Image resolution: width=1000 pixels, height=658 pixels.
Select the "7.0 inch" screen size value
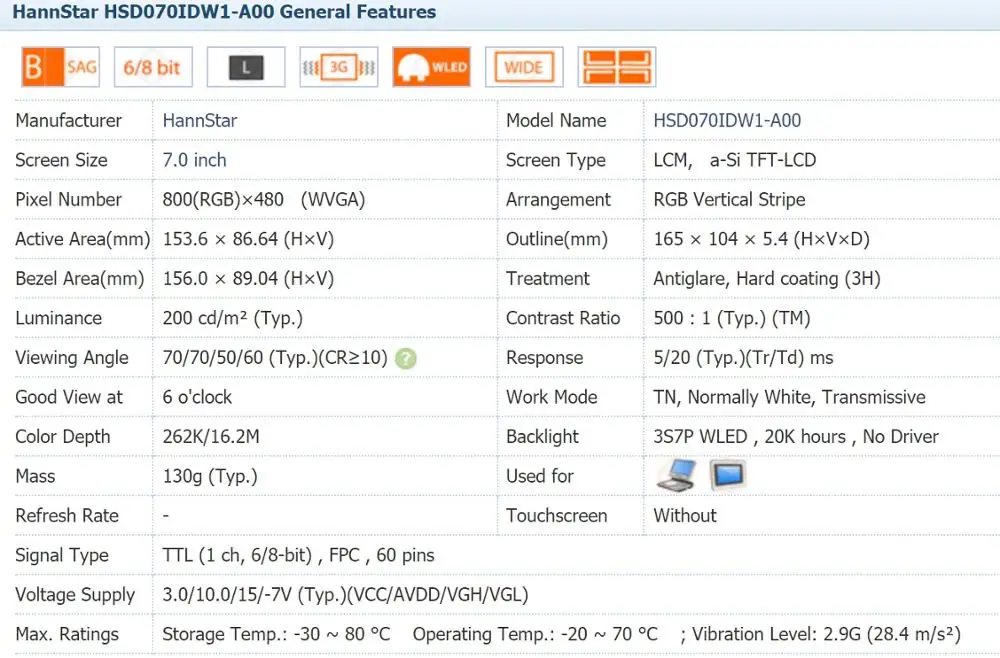tap(195, 160)
